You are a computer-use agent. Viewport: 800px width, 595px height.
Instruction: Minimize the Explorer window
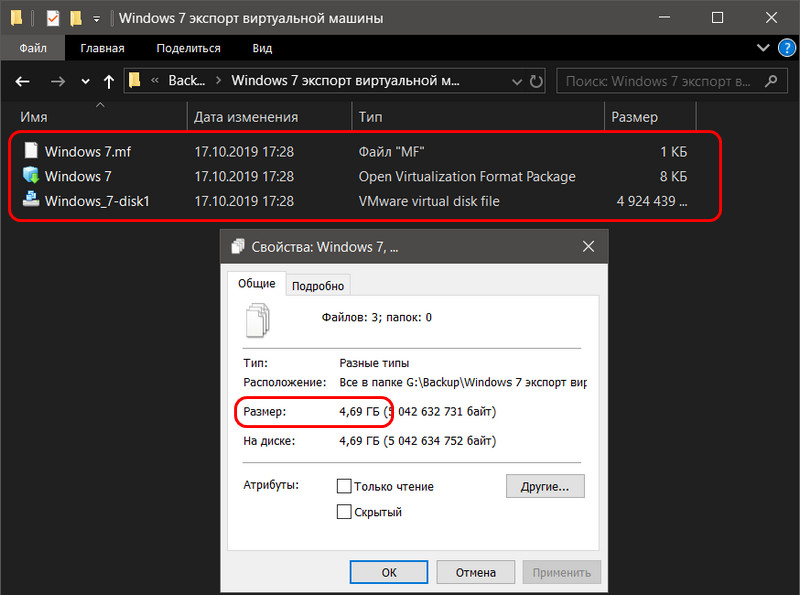[664, 18]
